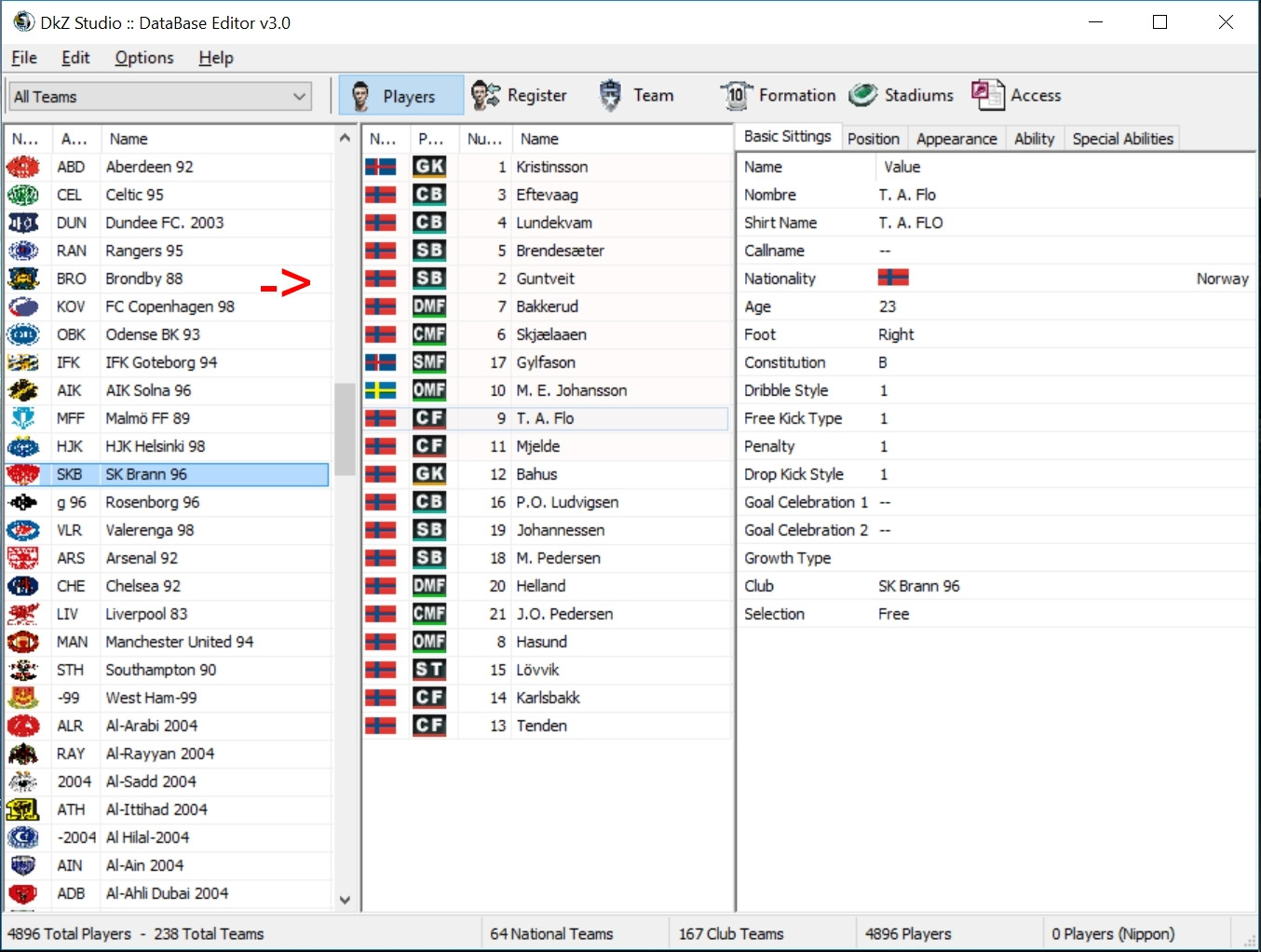Open the Help menu

(x=216, y=58)
